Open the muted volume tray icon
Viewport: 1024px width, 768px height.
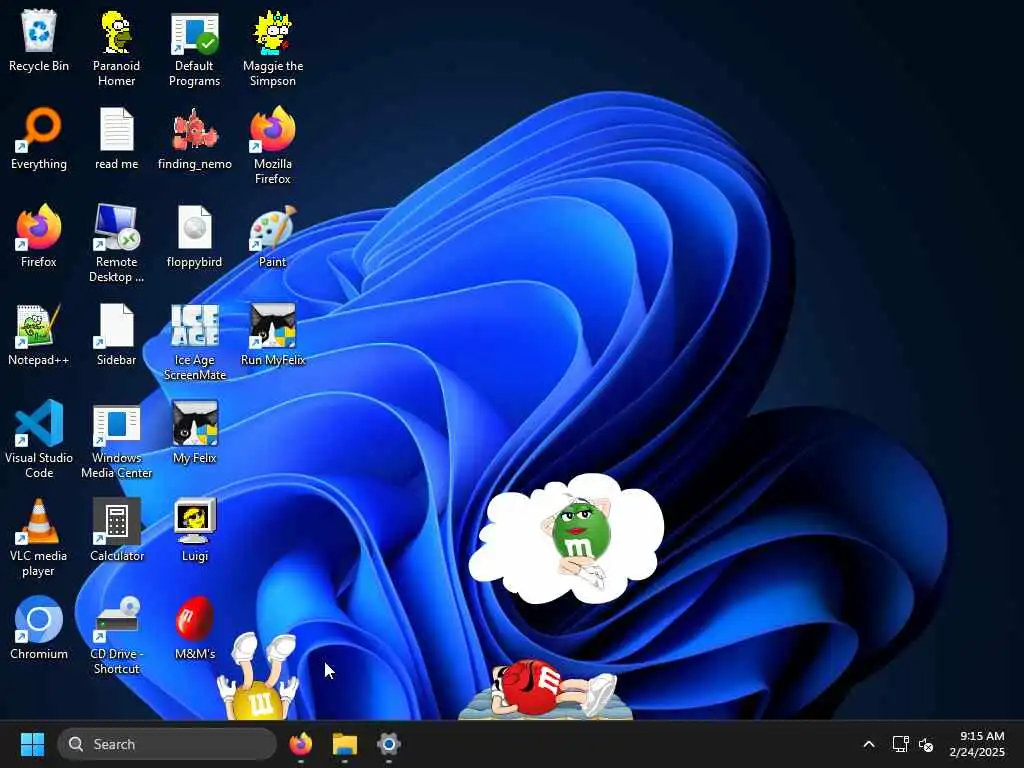pyautogui.click(x=925, y=744)
